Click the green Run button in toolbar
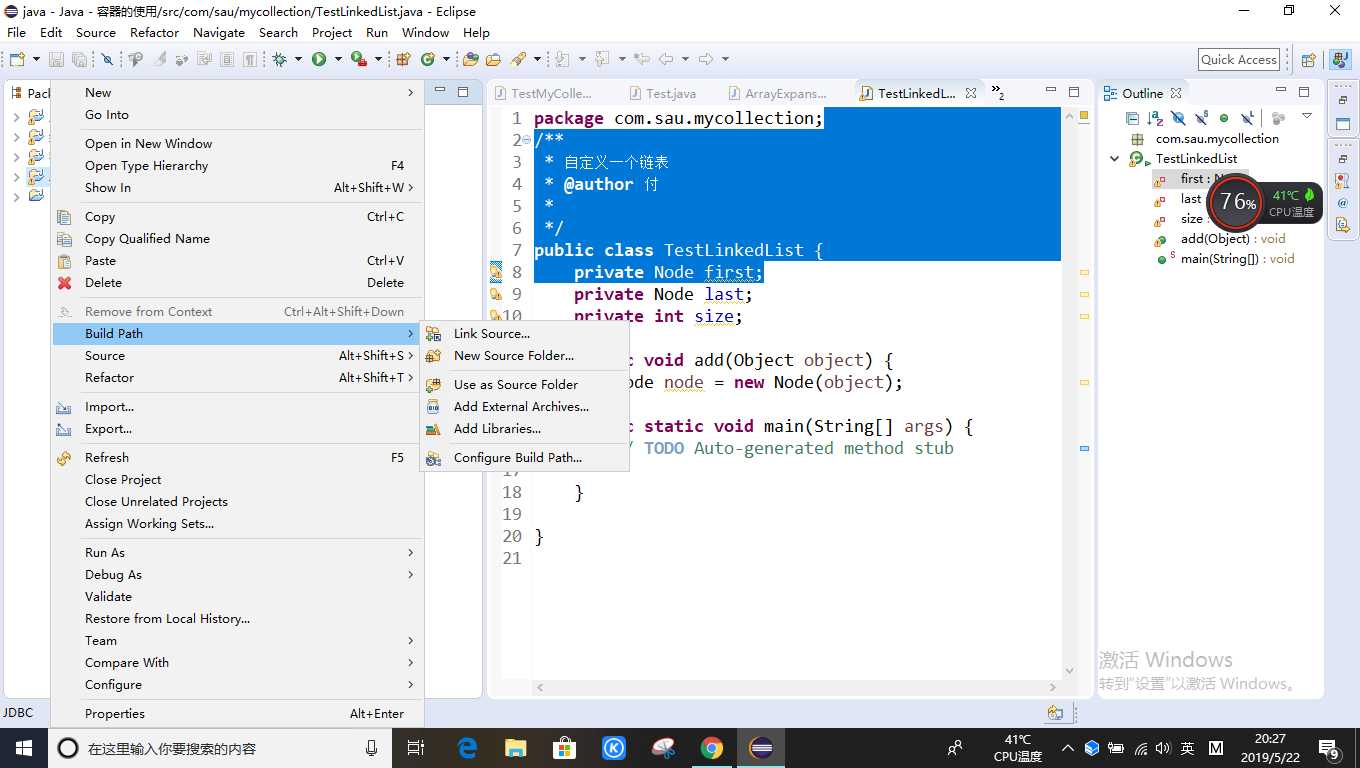Viewport: 1360px width, 768px height. [x=318, y=60]
